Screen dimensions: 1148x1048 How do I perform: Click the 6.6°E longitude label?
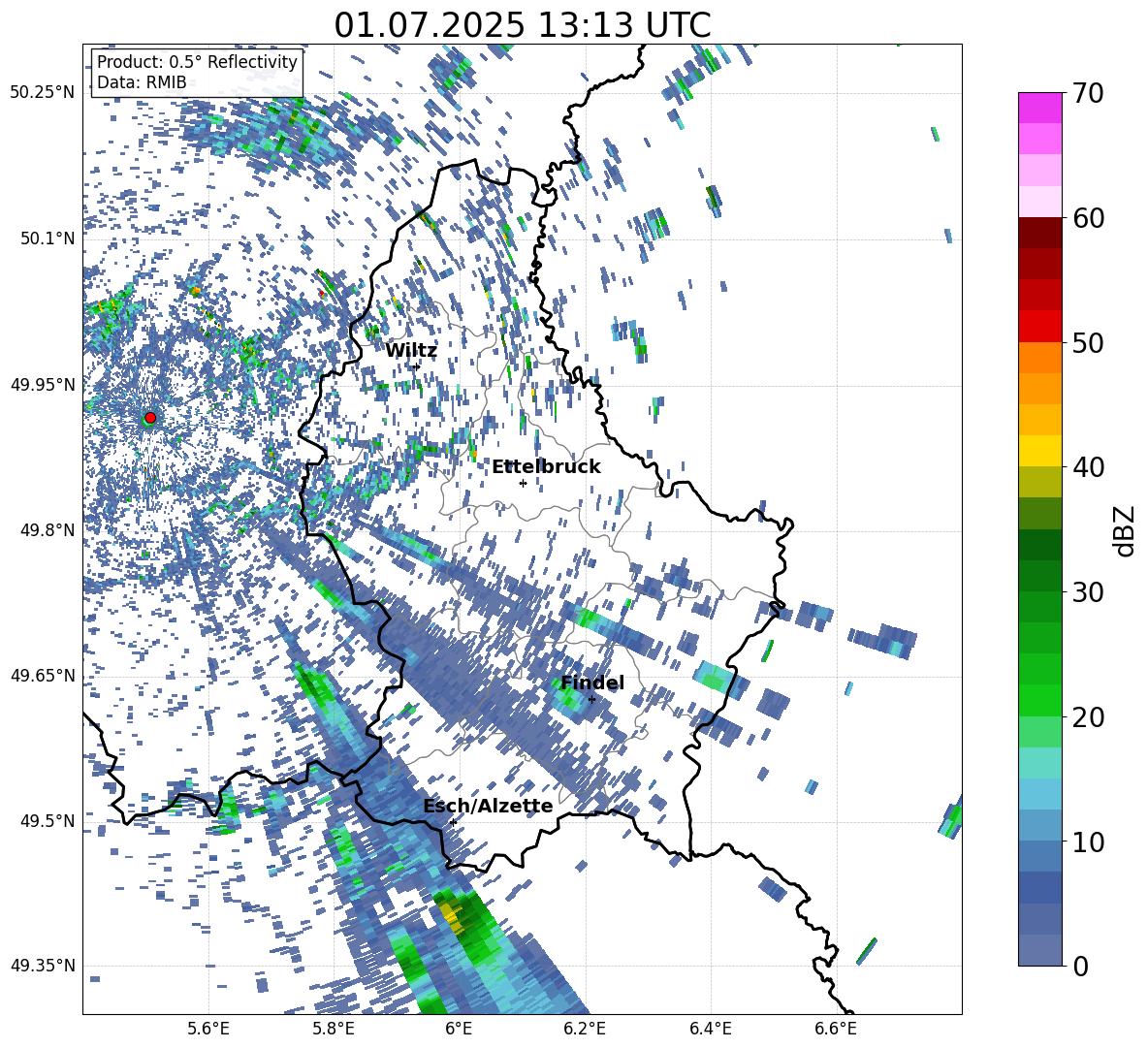(836, 1029)
